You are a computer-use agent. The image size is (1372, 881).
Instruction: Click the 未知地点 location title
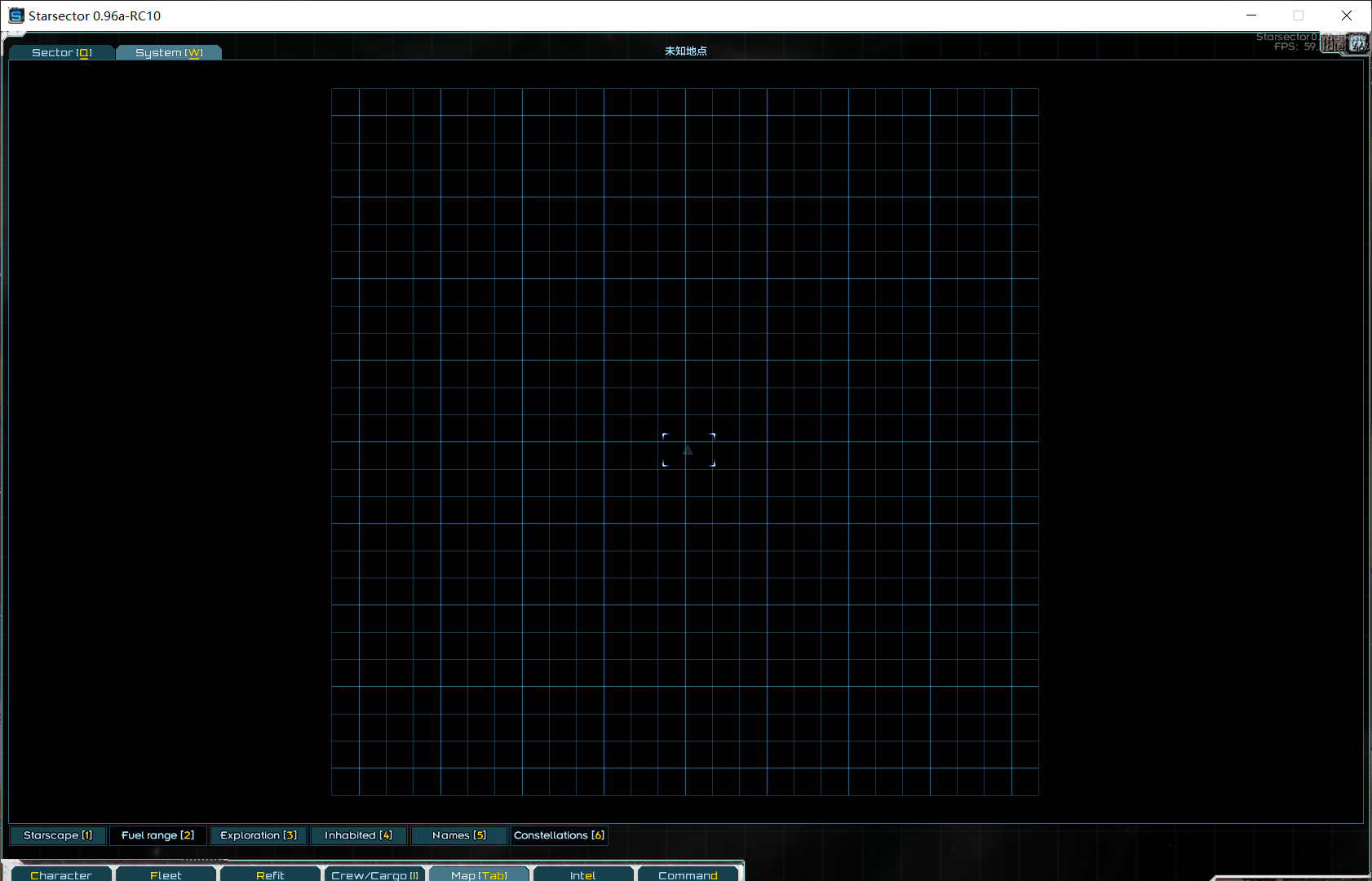(685, 51)
